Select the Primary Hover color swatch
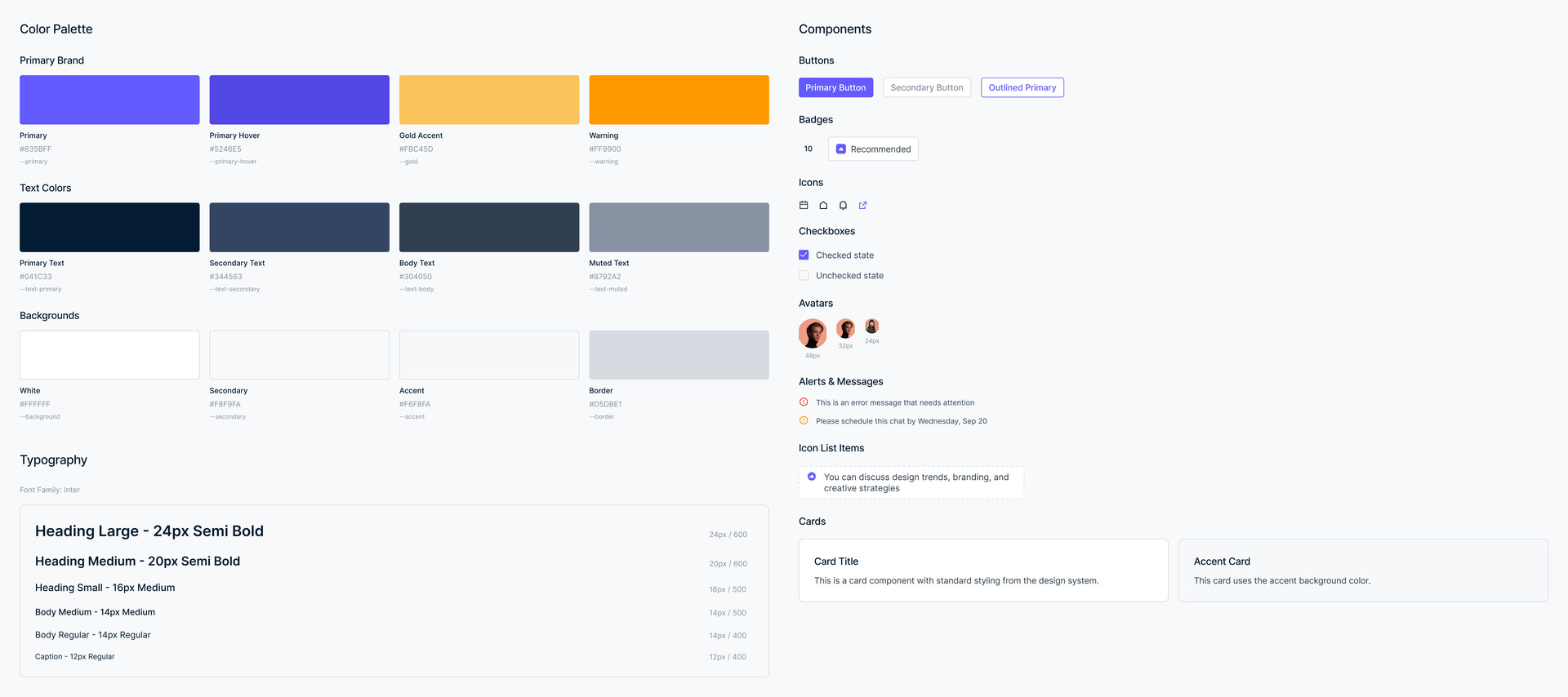The image size is (1568, 697). pyautogui.click(x=300, y=100)
